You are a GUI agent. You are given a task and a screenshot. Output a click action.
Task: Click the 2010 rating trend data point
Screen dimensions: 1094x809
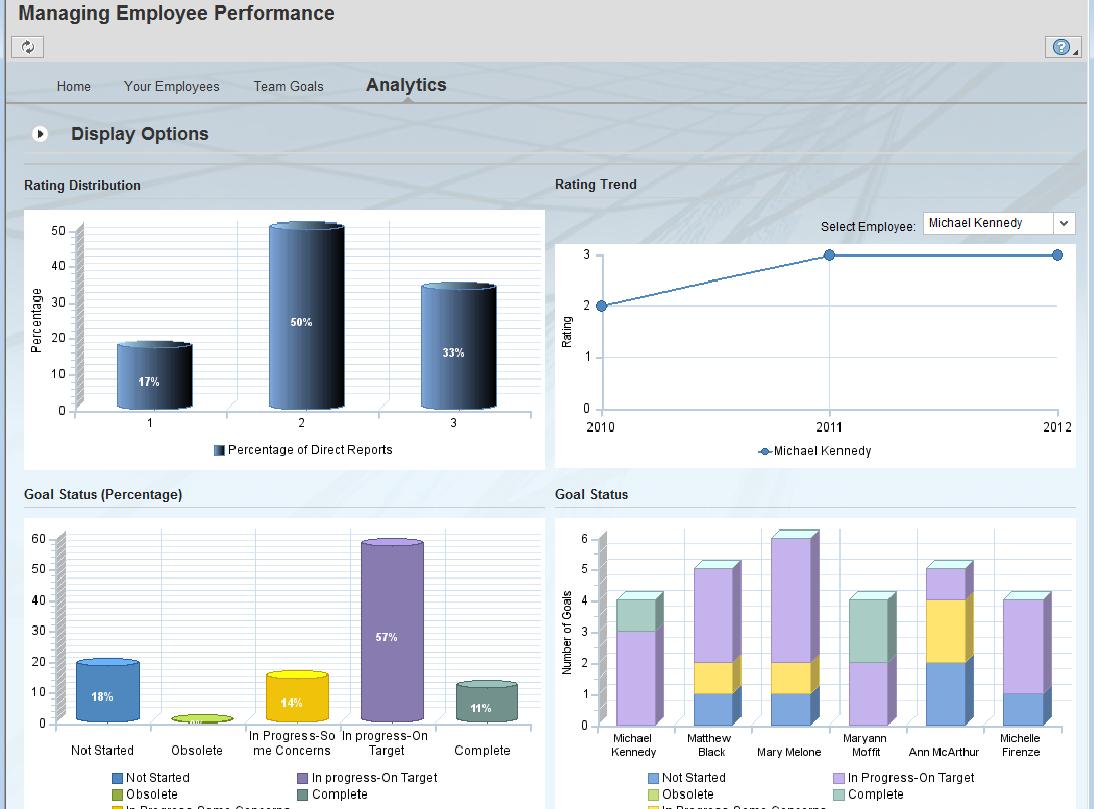601,306
